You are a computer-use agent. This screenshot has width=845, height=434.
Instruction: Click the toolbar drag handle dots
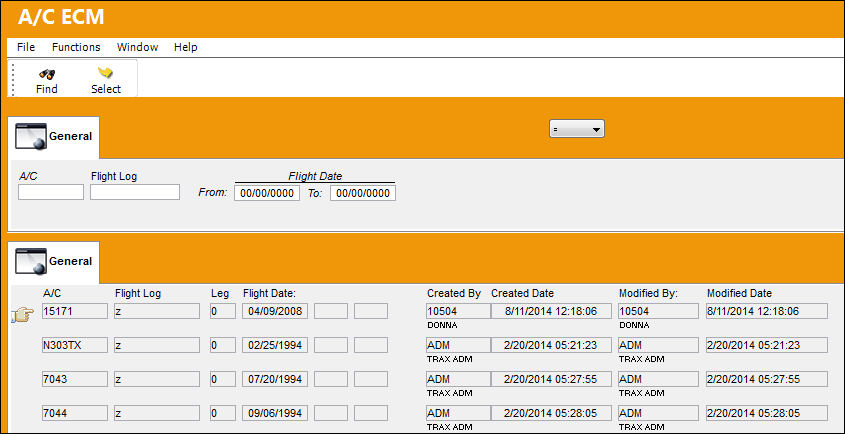click(x=12, y=79)
